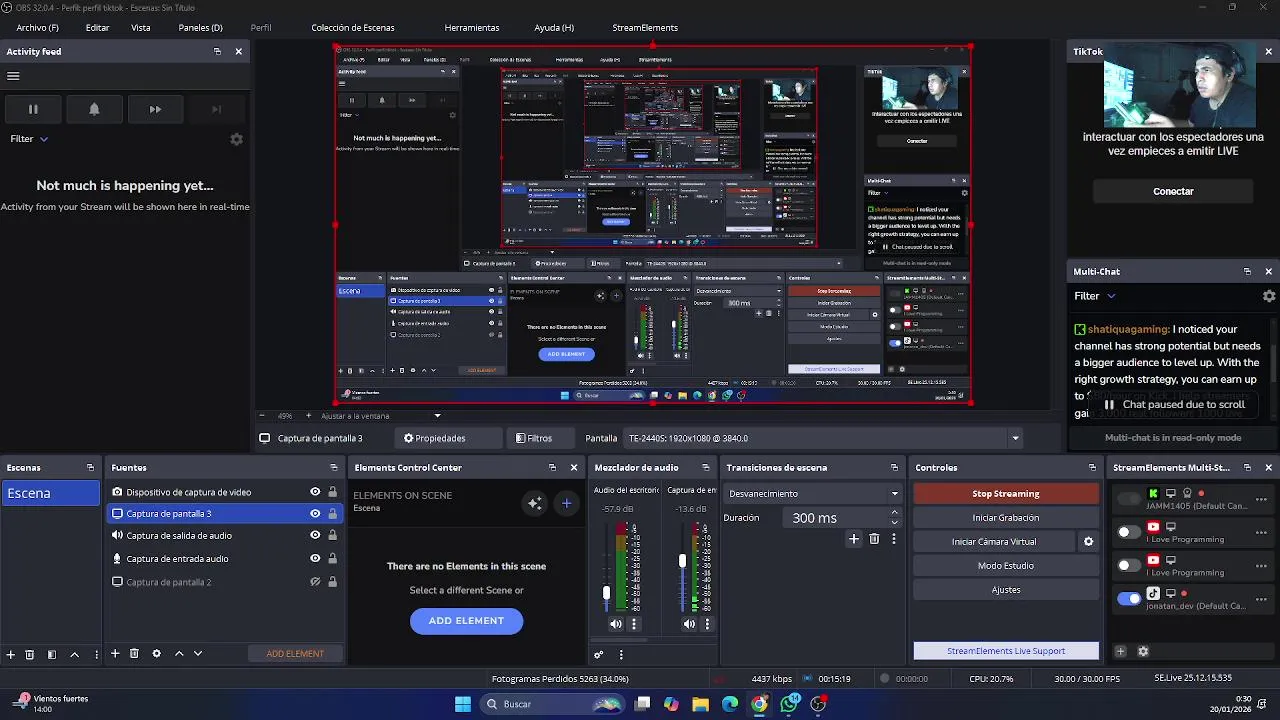The height and width of the screenshot is (720, 1280).
Task: Click the sparkle icon in Elements Control Center
Action: [535, 503]
